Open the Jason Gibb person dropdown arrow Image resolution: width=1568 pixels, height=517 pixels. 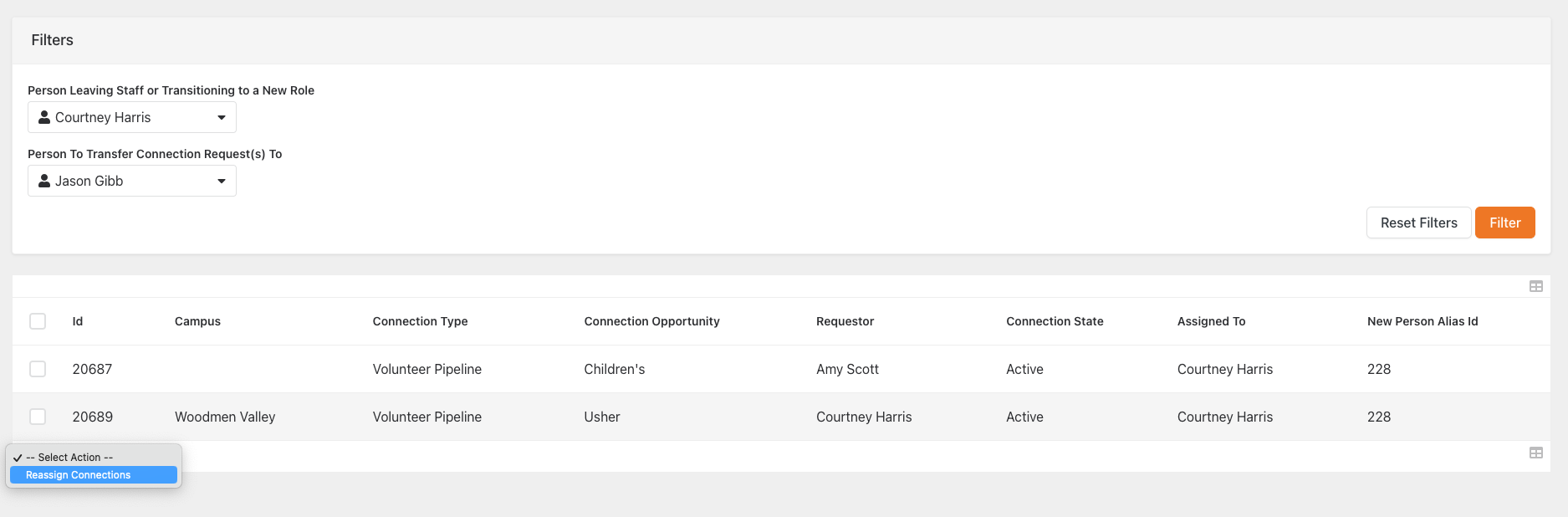pyautogui.click(x=222, y=181)
